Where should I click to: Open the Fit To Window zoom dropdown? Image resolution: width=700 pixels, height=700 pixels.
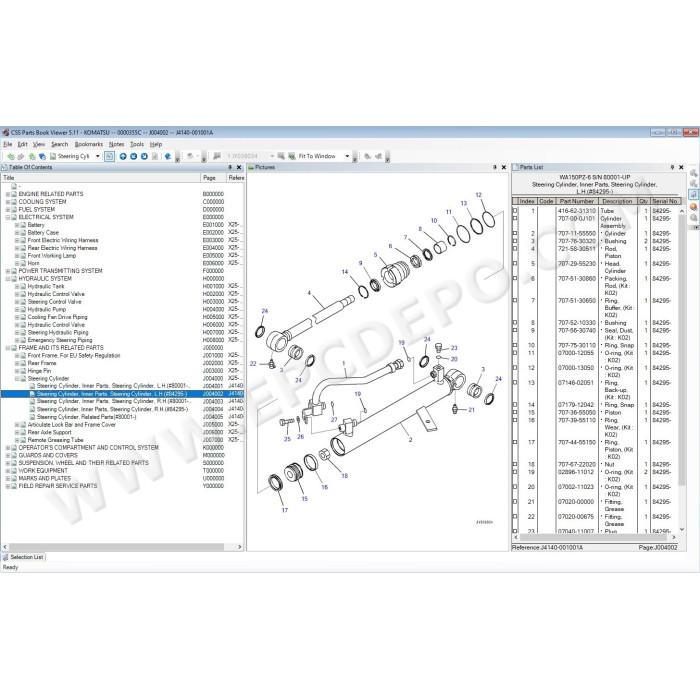pos(347,156)
